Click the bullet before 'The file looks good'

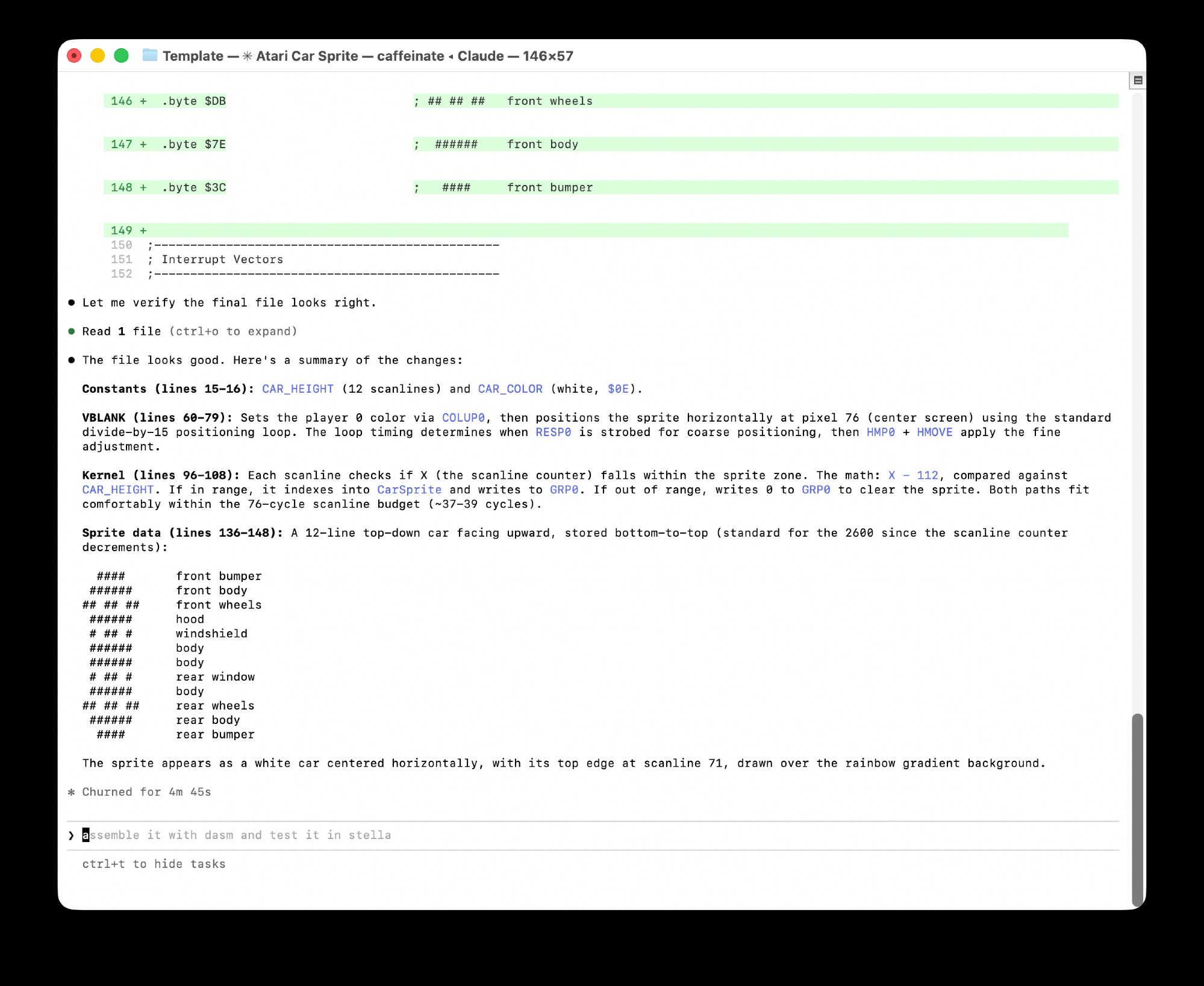pyautogui.click(x=72, y=360)
